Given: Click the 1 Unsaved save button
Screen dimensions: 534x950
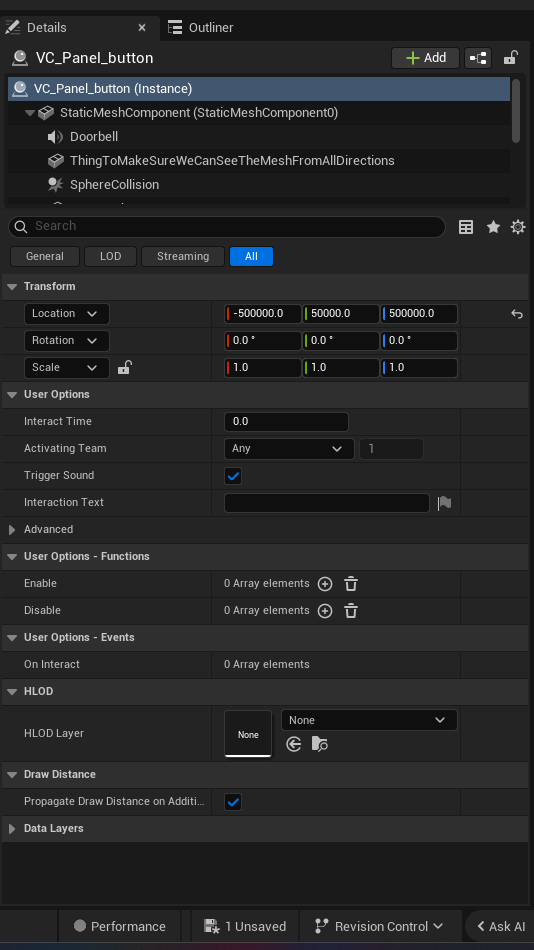Looking at the screenshot, I should (x=245, y=926).
